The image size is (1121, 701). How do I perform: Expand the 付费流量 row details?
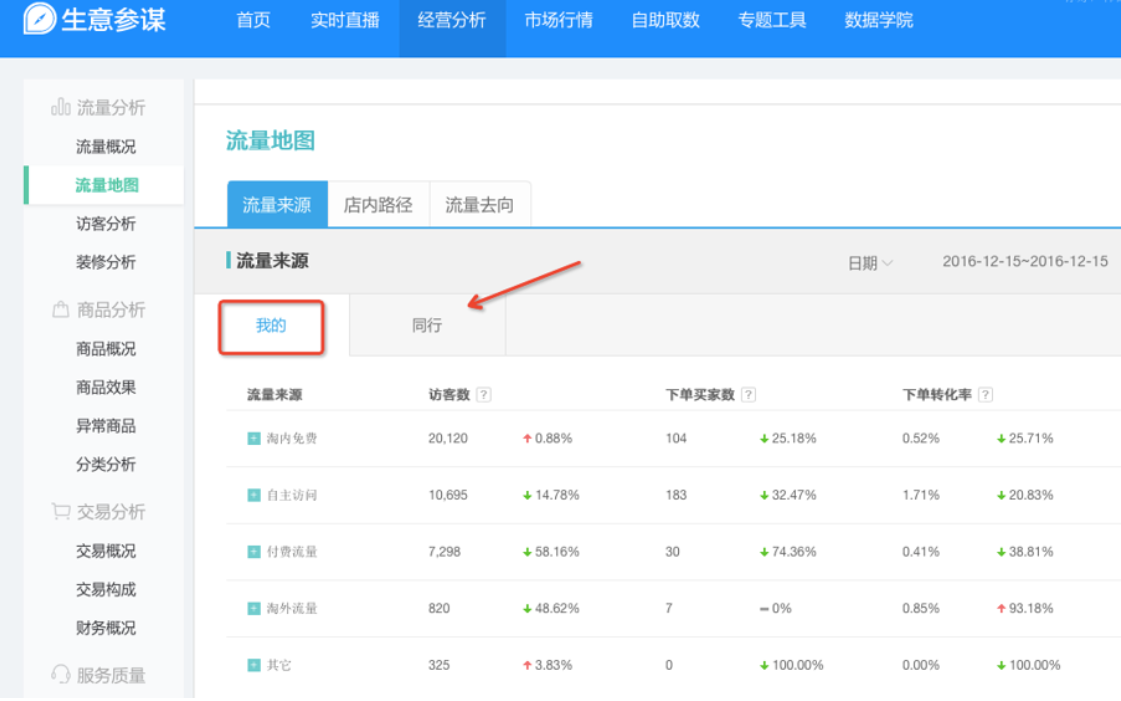(255, 551)
